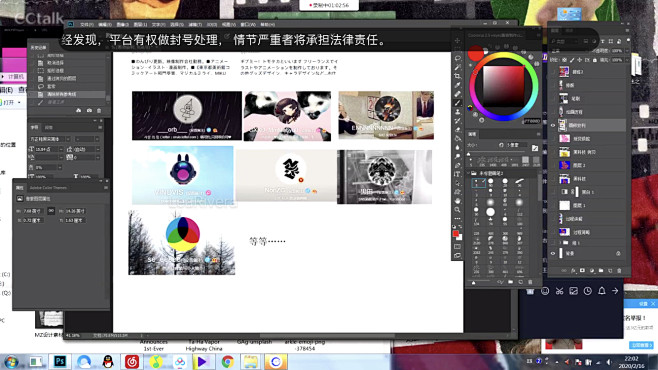Click the hex color field in color wheel panel
This screenshot has height=370, width=658.
tap(531, 121)
